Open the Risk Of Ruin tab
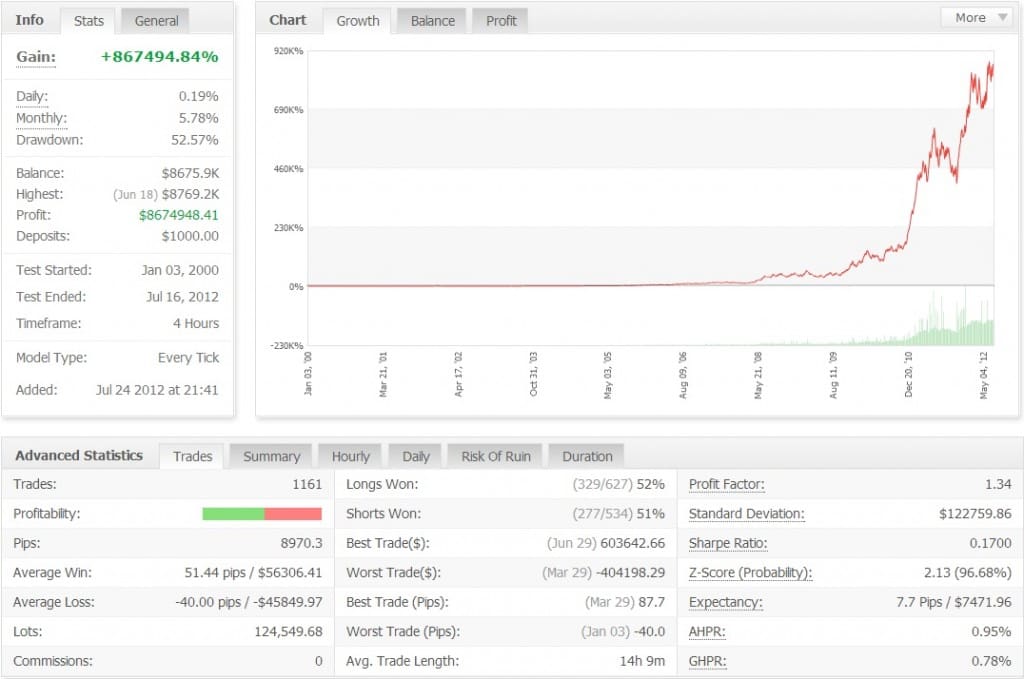 496,456
